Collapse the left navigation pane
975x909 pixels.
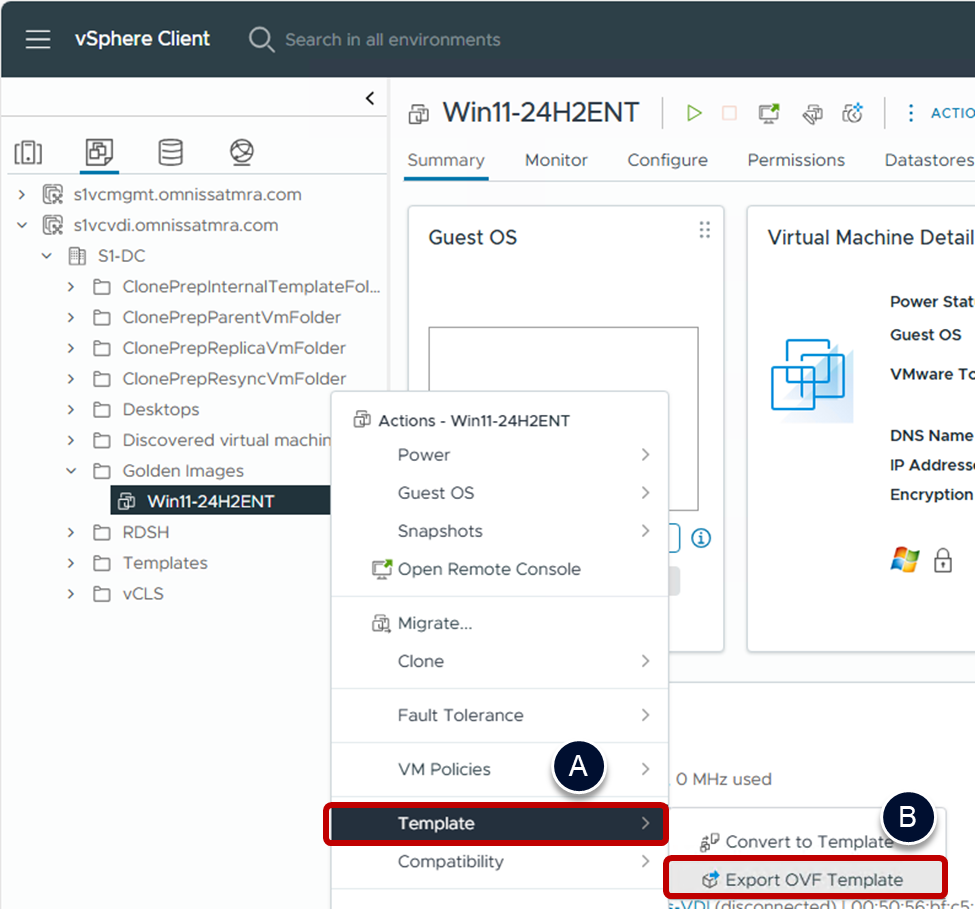pos(370,98)
